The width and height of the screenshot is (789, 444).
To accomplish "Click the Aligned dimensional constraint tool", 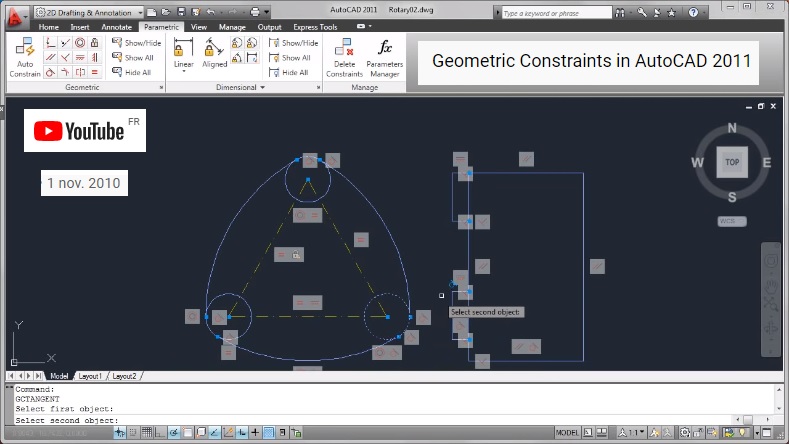I will point(214,53).
